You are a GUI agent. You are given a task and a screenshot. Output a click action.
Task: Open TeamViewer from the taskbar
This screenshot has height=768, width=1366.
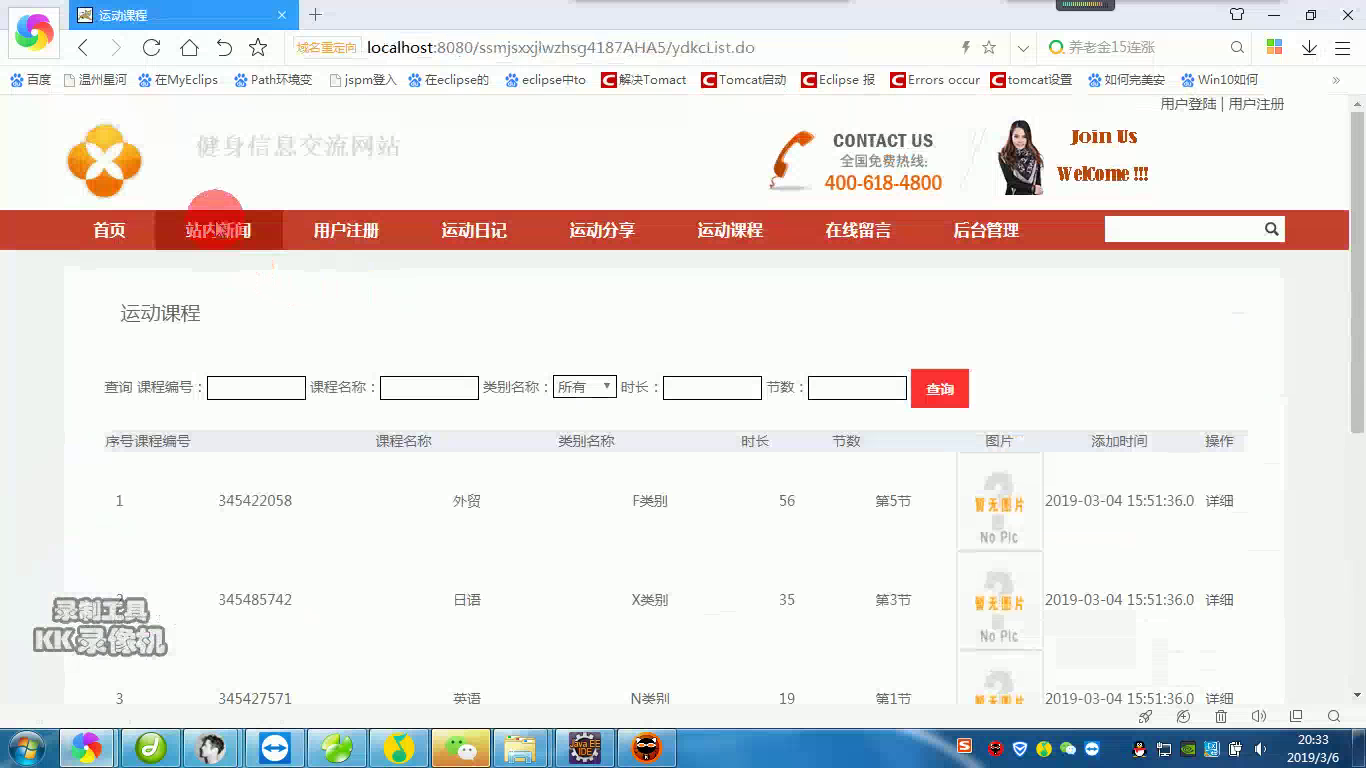point(273,748)
